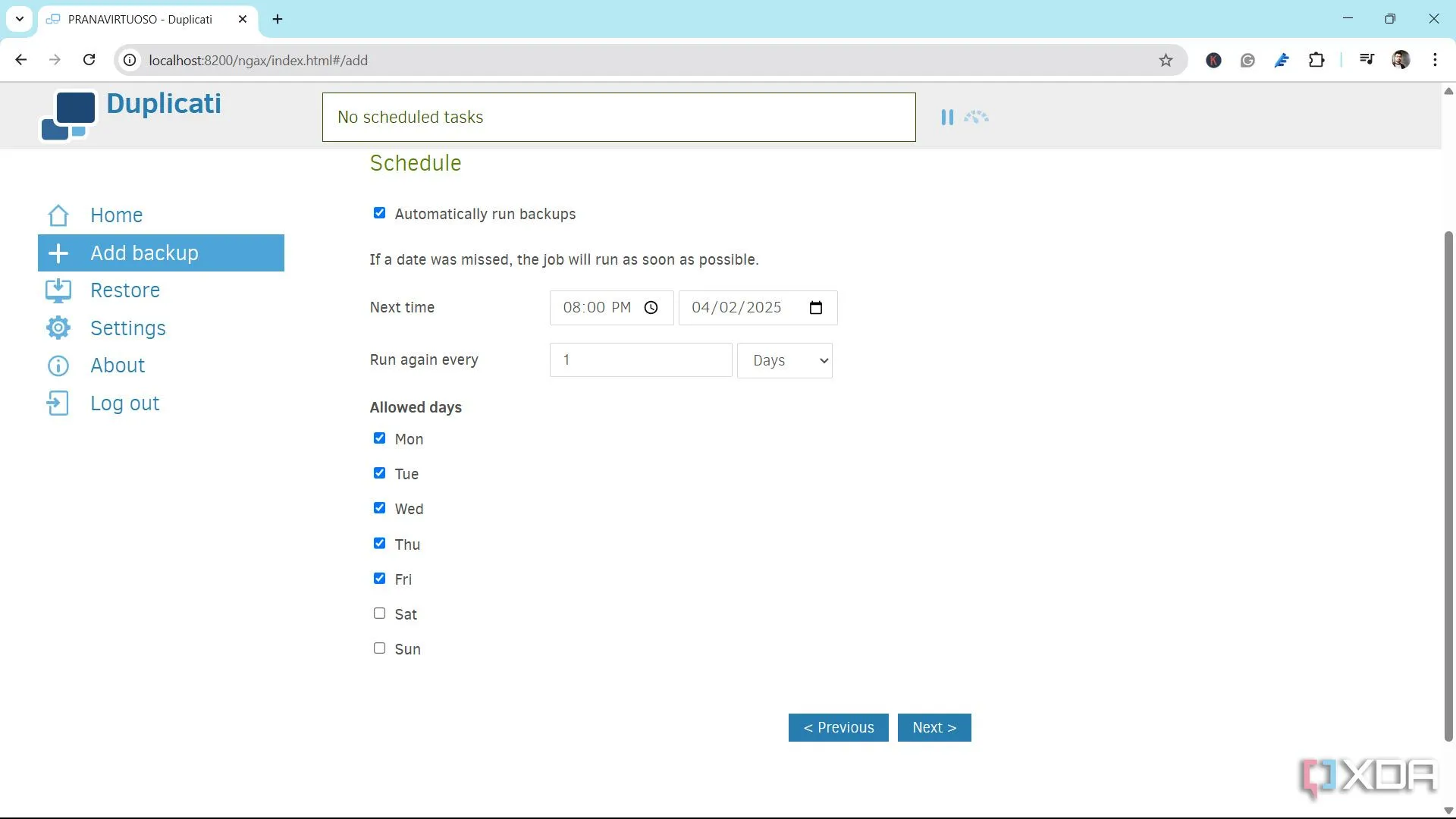The image size is (1456, 819).
Task: Uncheck Automatically run backups
Action: 379,213
